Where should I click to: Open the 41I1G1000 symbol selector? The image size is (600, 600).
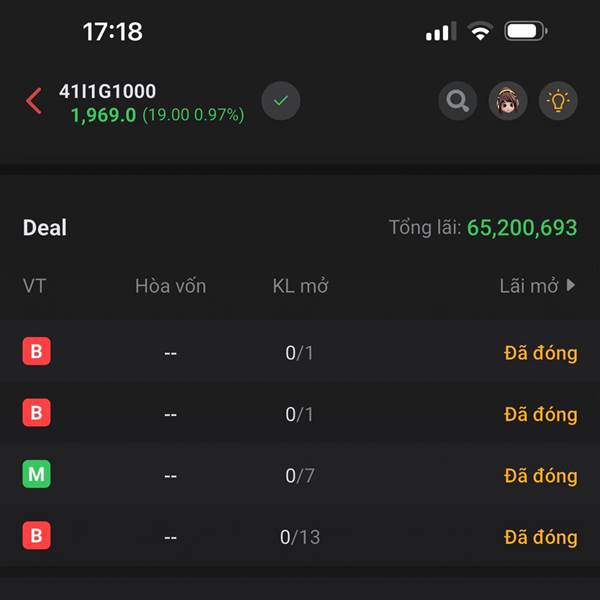107,92
